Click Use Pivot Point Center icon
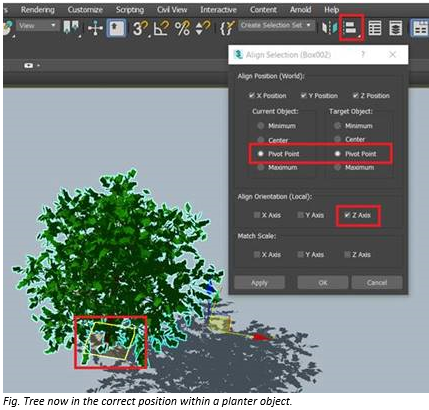The image size is (429, 410). coord(72,28)
